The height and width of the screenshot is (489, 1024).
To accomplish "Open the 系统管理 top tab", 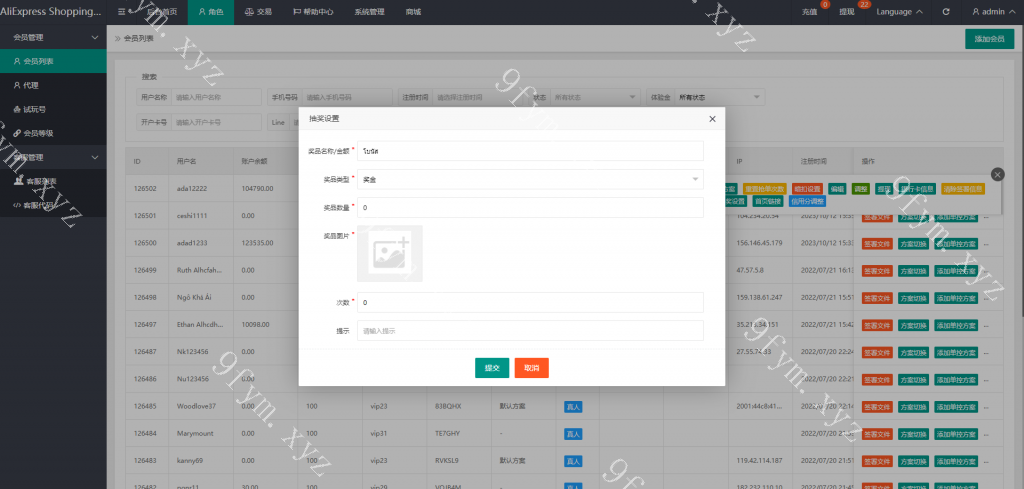I will click(x=369, y=12).
